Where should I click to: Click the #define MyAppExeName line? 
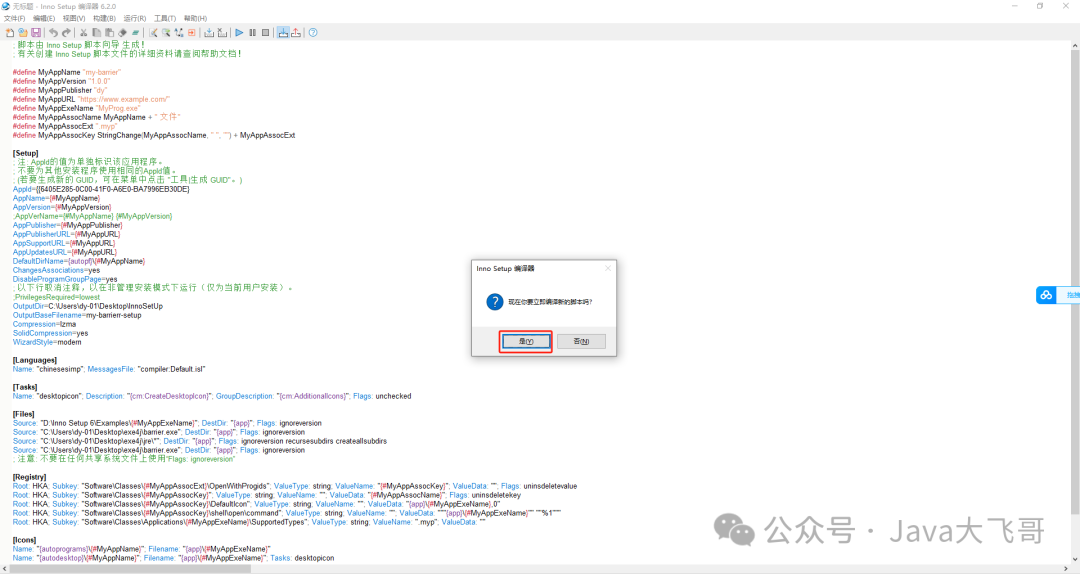coord(76,108)
